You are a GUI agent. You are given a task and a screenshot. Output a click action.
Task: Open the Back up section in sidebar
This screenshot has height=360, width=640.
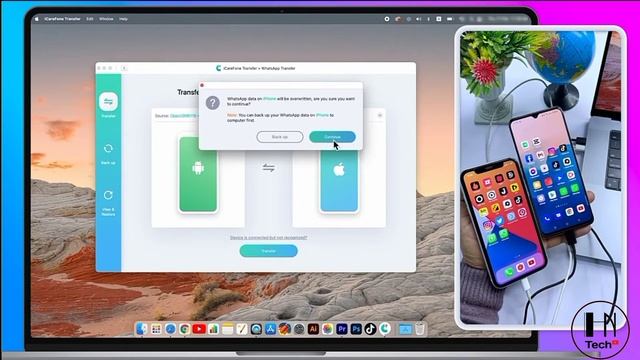pyautogui.click(x=108, y=154)
